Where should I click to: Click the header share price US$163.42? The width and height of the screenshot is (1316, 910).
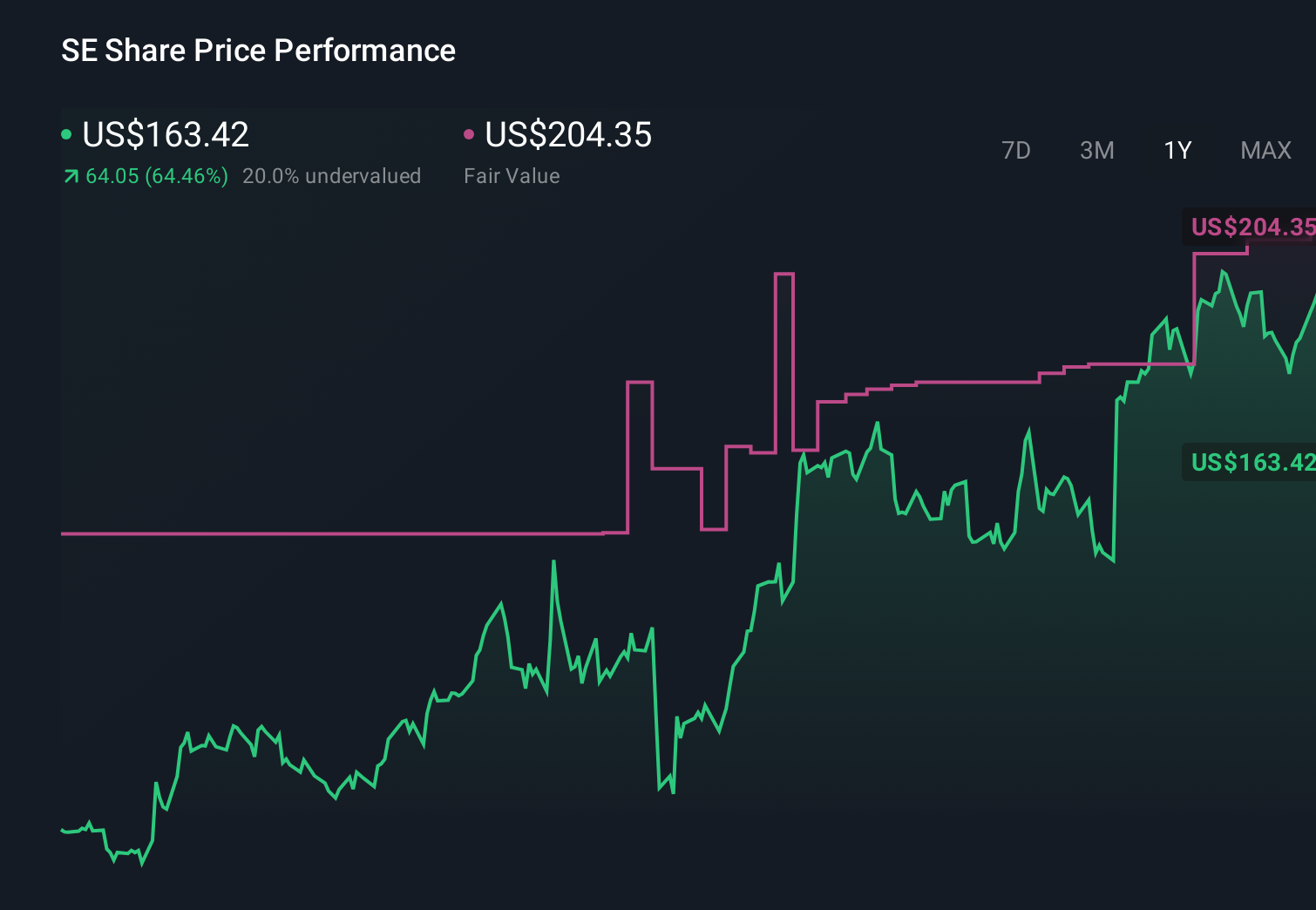[x=166, y=135]
